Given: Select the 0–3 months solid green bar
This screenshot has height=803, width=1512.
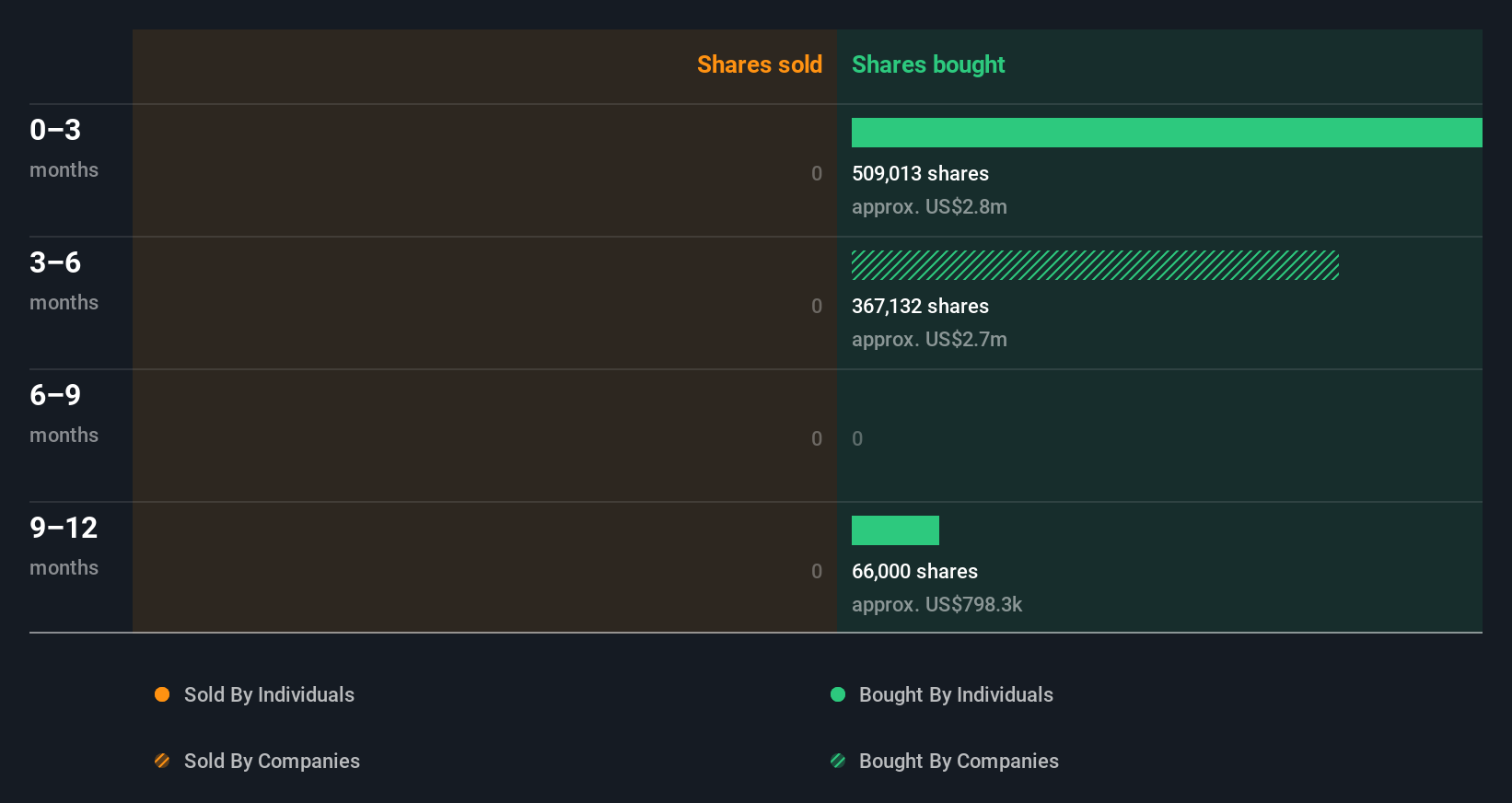Looking at the screenshot, I should point(1167,133).
